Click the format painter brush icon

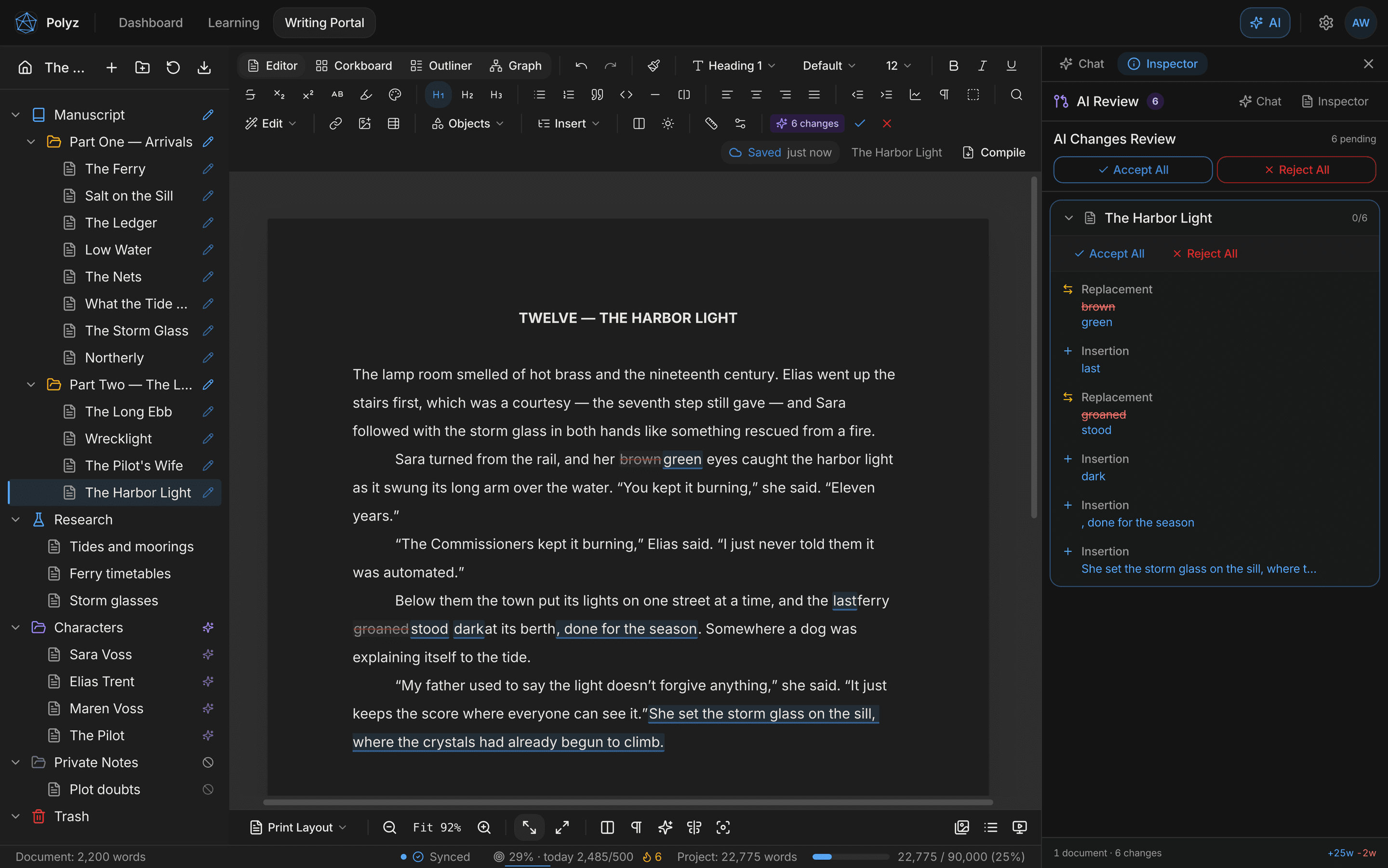click(x=653, y=66)
